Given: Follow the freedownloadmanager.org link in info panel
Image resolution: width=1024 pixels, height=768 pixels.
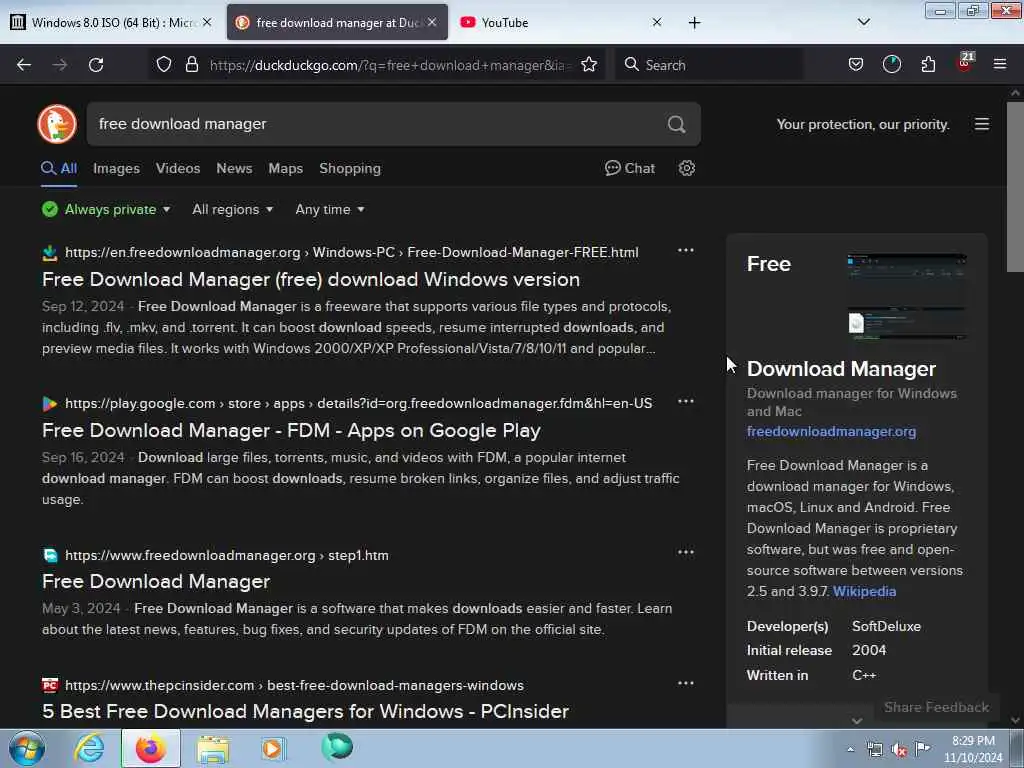Looking at the screenshot, I should tap(831, 431).
